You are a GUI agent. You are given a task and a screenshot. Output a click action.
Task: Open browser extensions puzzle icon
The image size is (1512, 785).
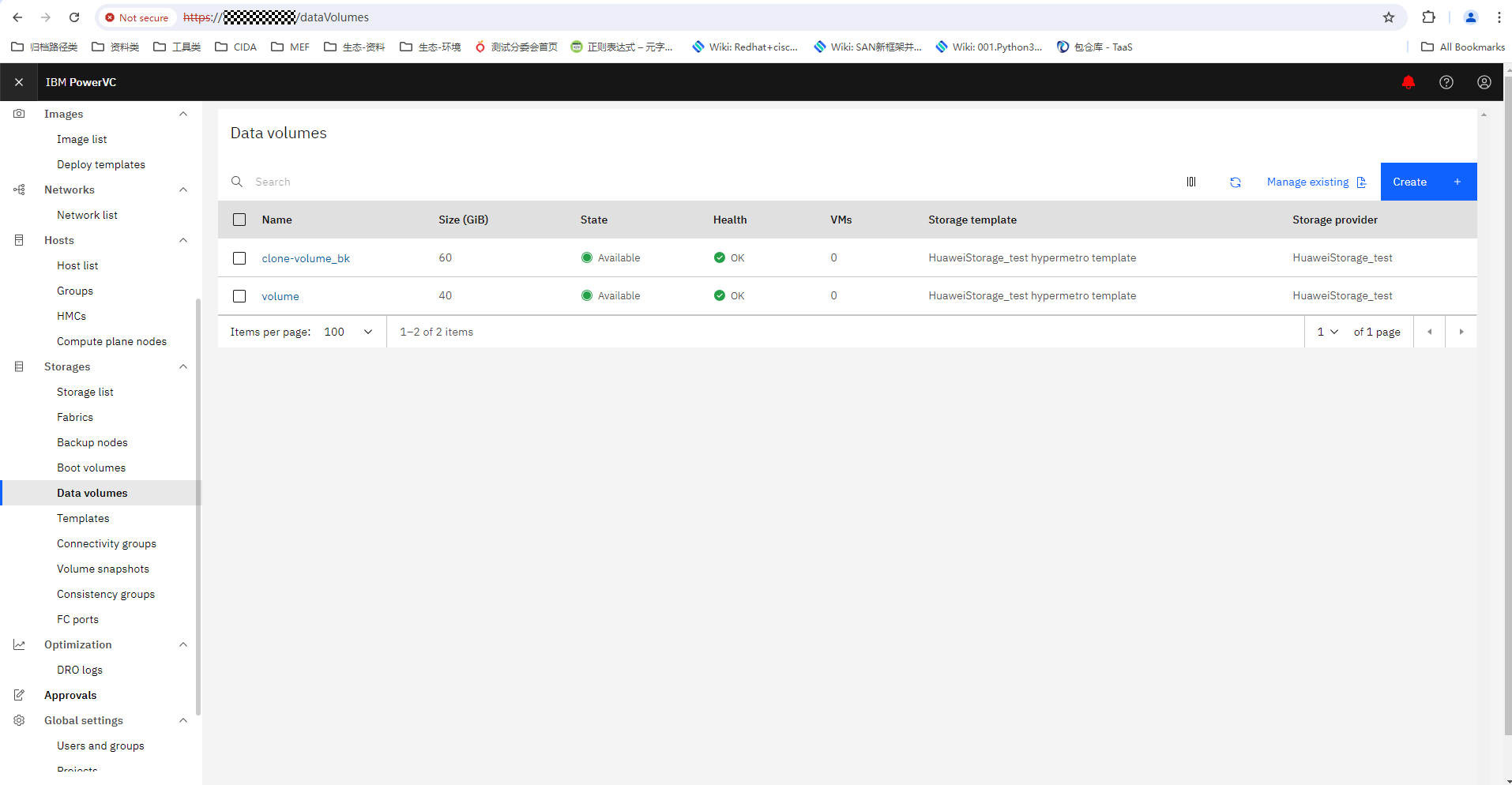[x=1429, y=17]
